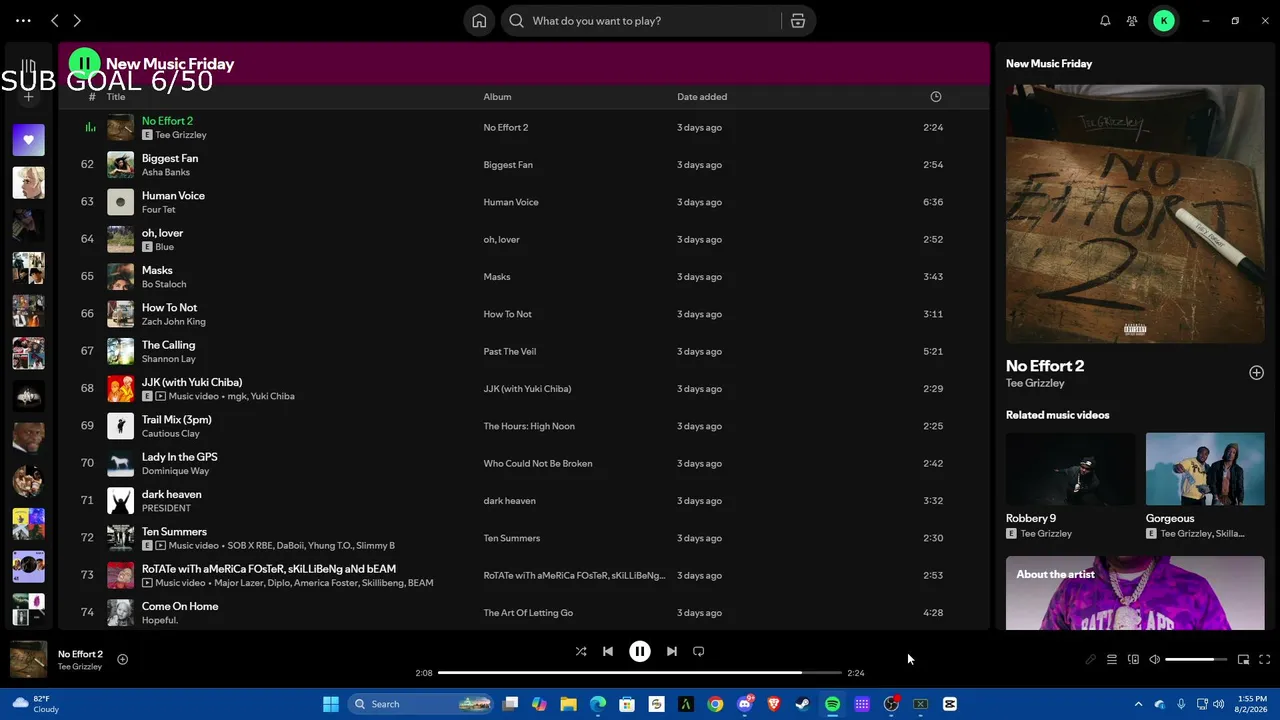The height and width of the screenshot is (720, 1280).
Task: Sort by the Date added column header
Action: [702, 97]
